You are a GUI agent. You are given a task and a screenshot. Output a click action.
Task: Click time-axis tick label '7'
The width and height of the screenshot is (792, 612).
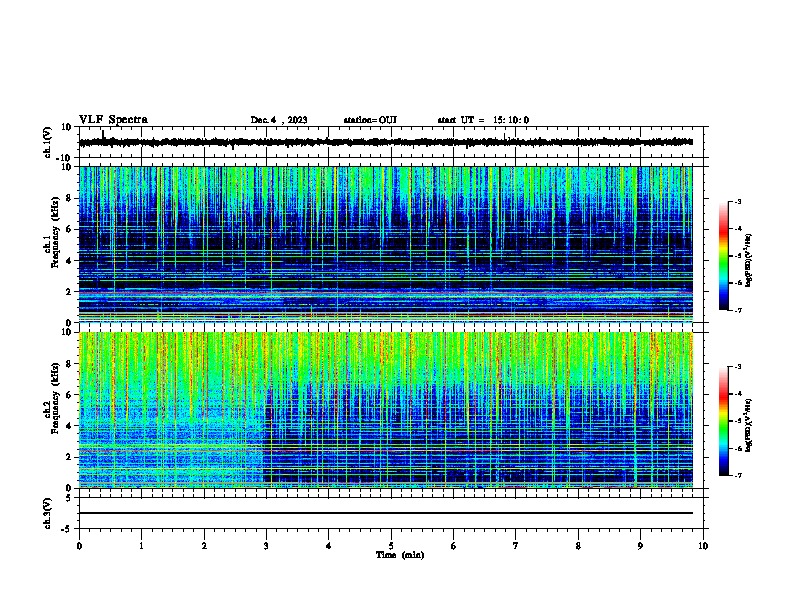[x=516, y=546]
